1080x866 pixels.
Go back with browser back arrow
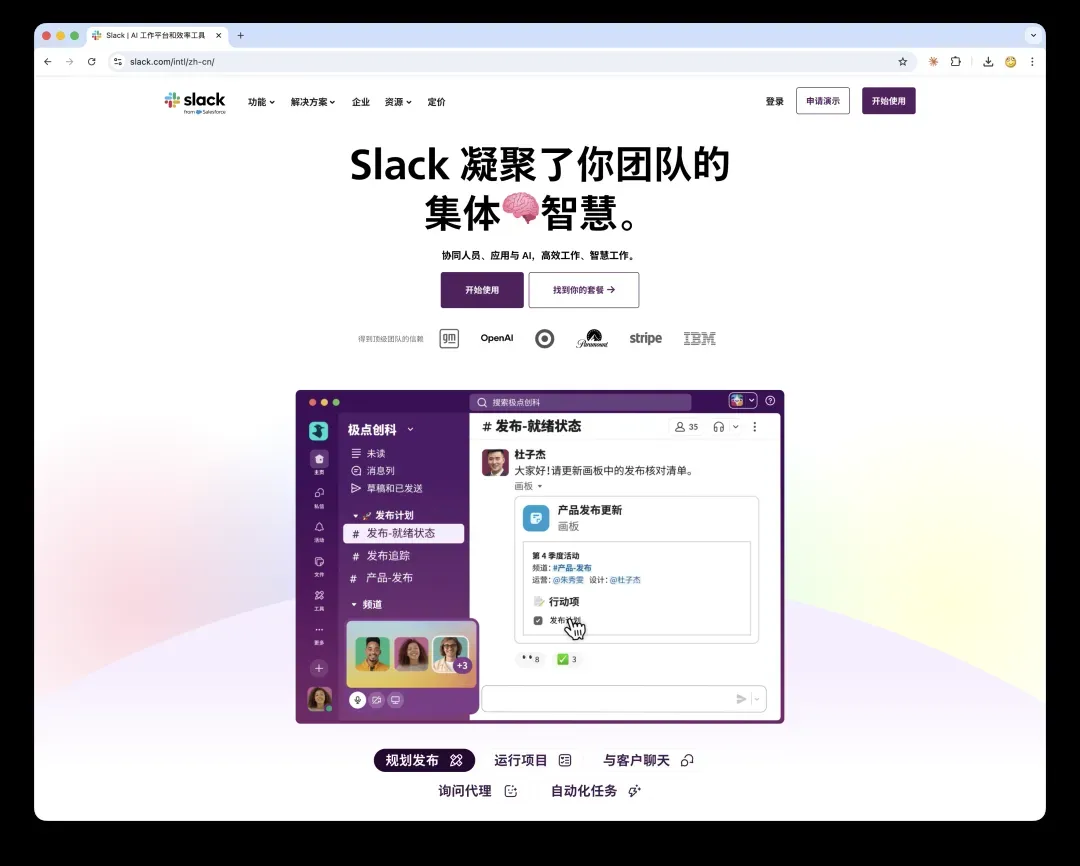(x=48, y=61)
